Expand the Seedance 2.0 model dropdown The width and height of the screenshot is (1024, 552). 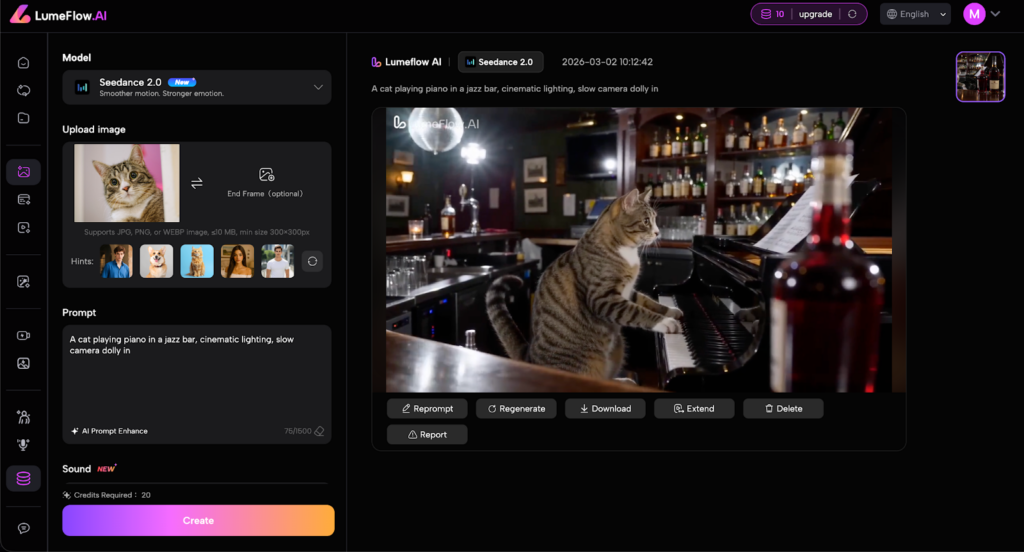(318, 88)
